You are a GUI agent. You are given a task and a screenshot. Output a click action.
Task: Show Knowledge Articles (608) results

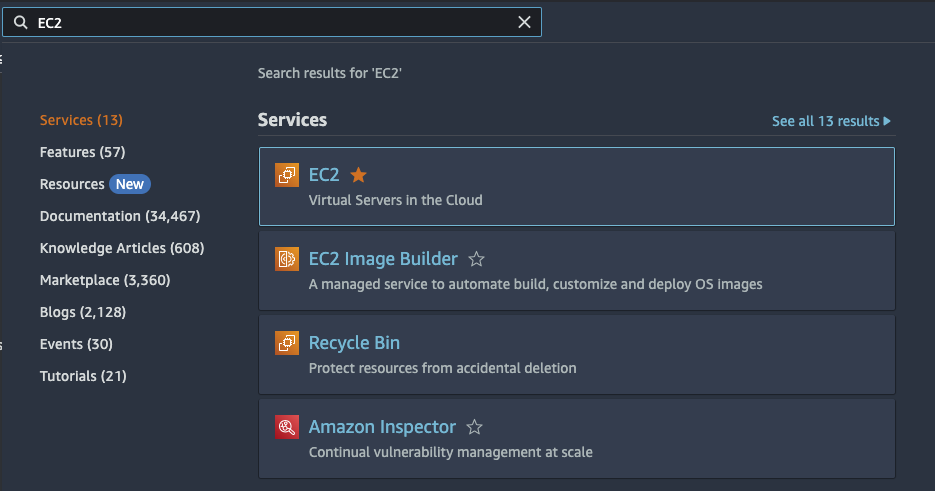(122, 248)
